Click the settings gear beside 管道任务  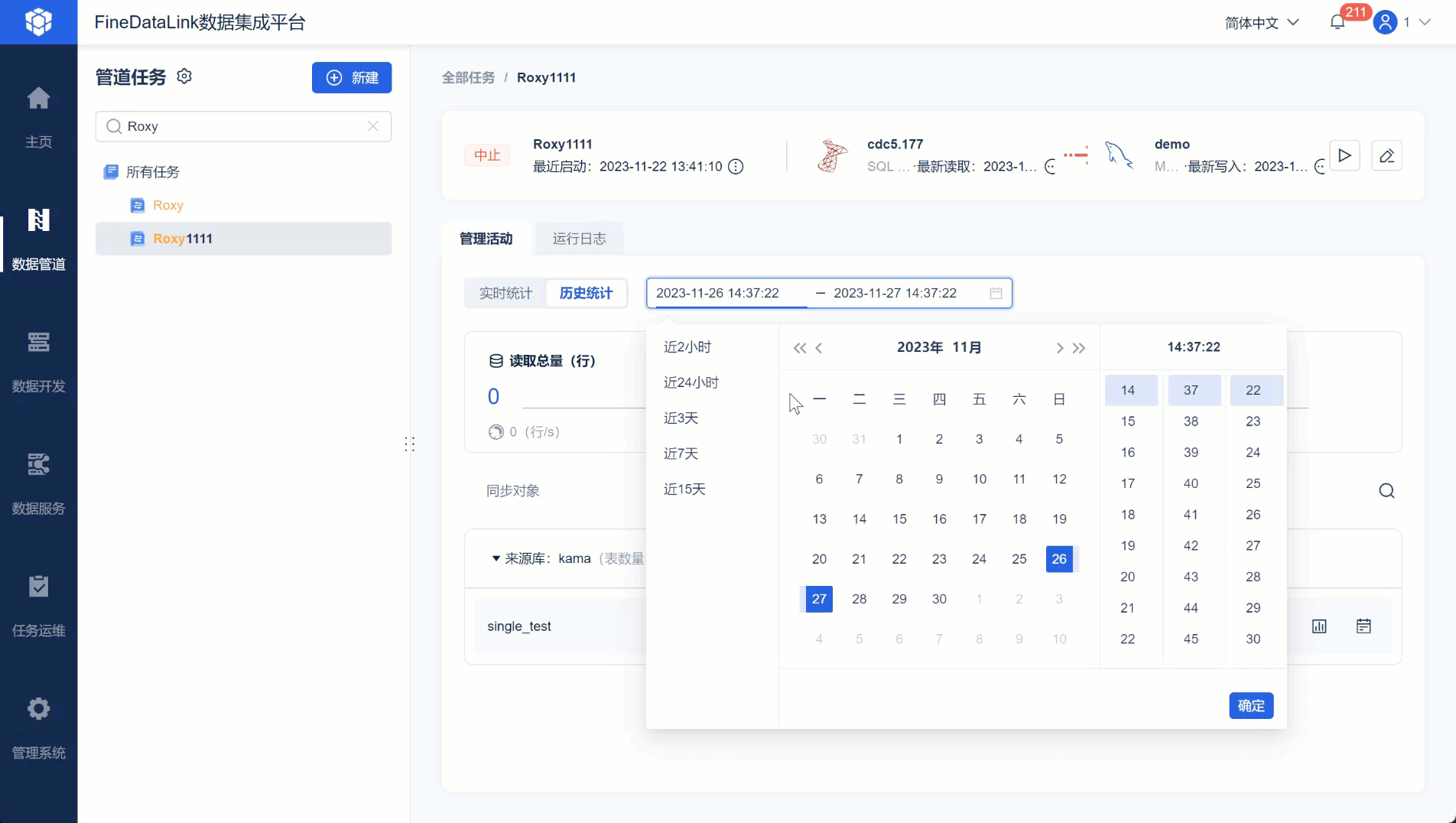[x=184, y=76]
